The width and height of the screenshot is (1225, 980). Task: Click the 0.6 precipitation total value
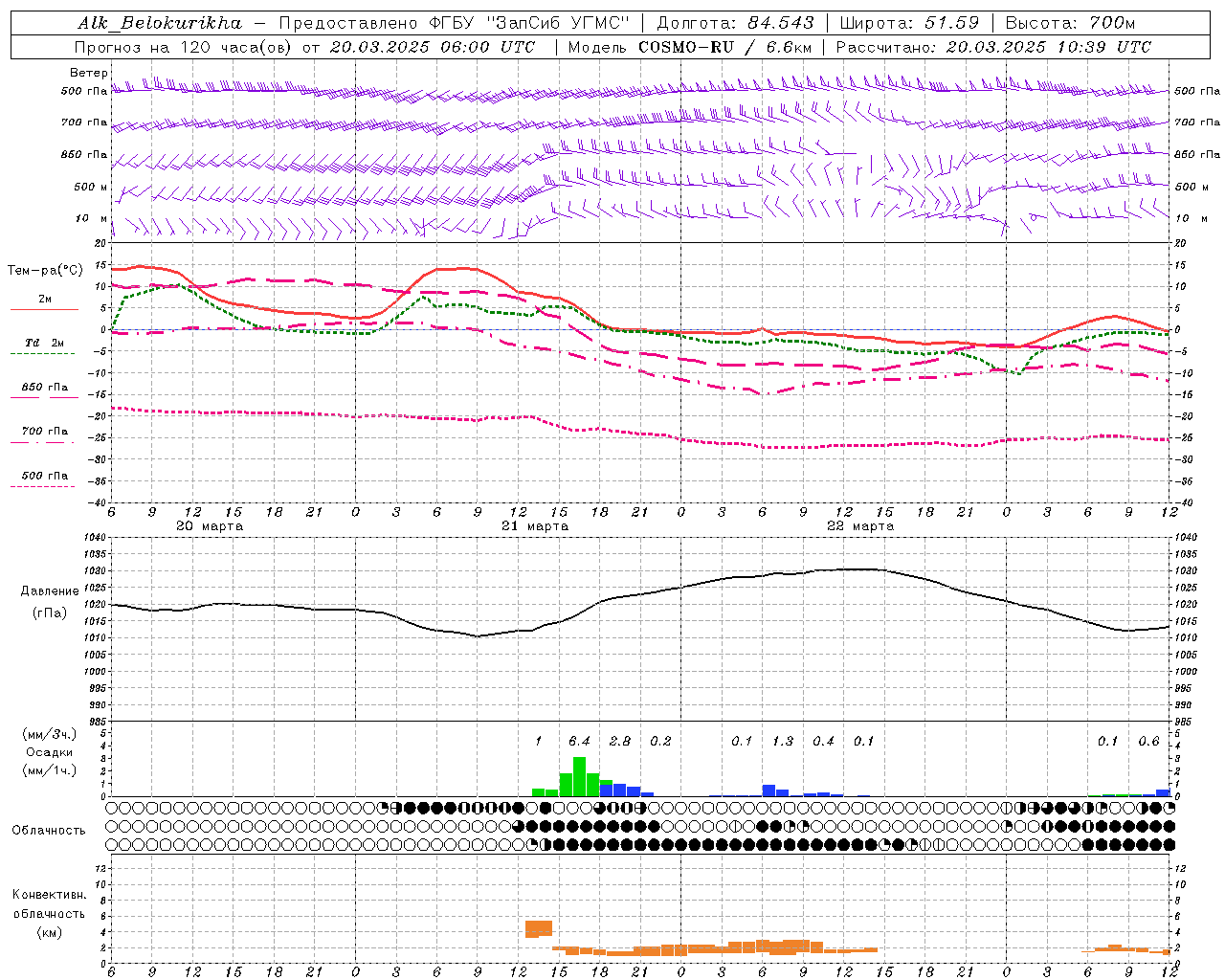click(1148, 741)
